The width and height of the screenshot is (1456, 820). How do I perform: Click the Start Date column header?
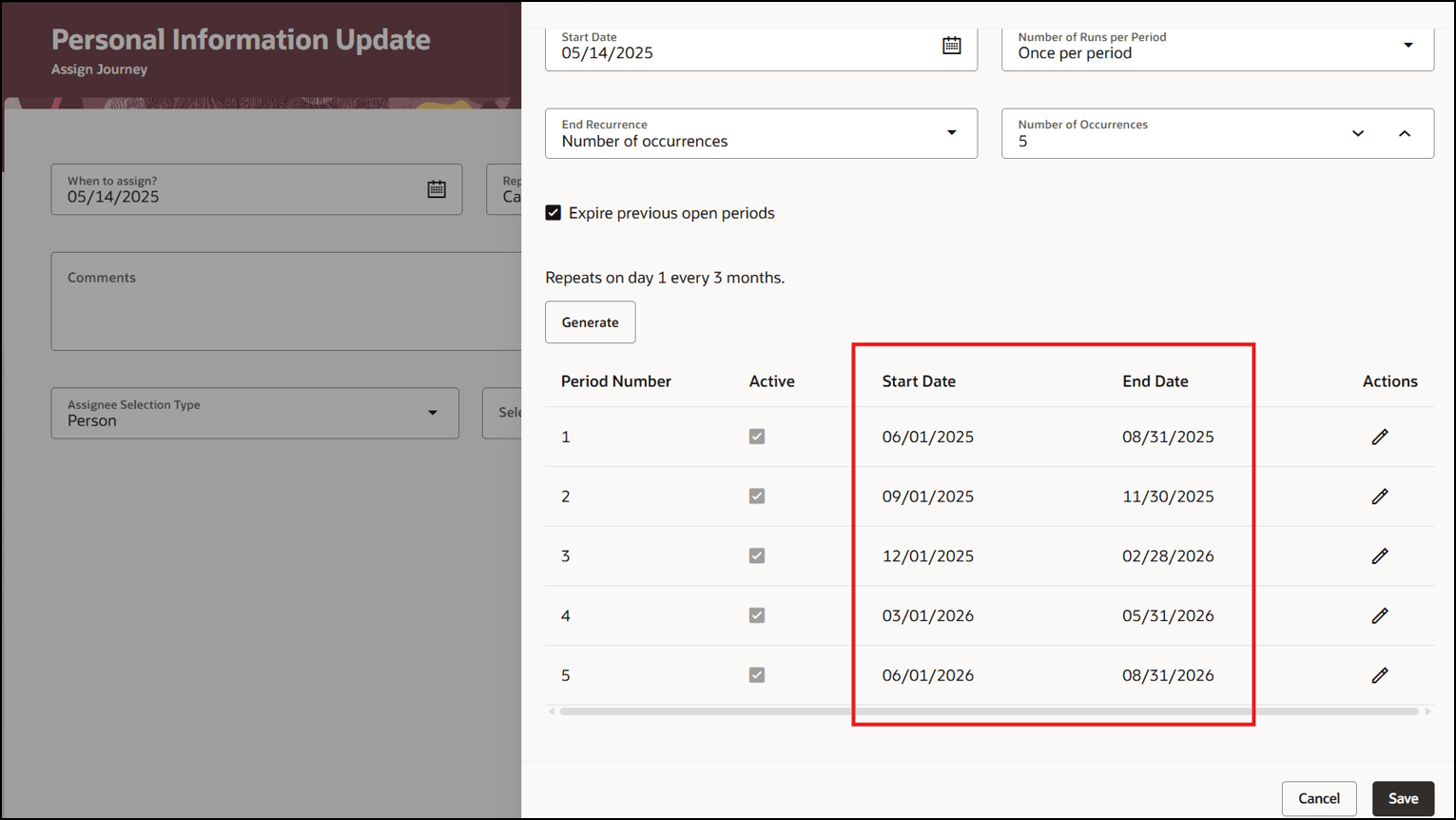[x=919, y=381]
